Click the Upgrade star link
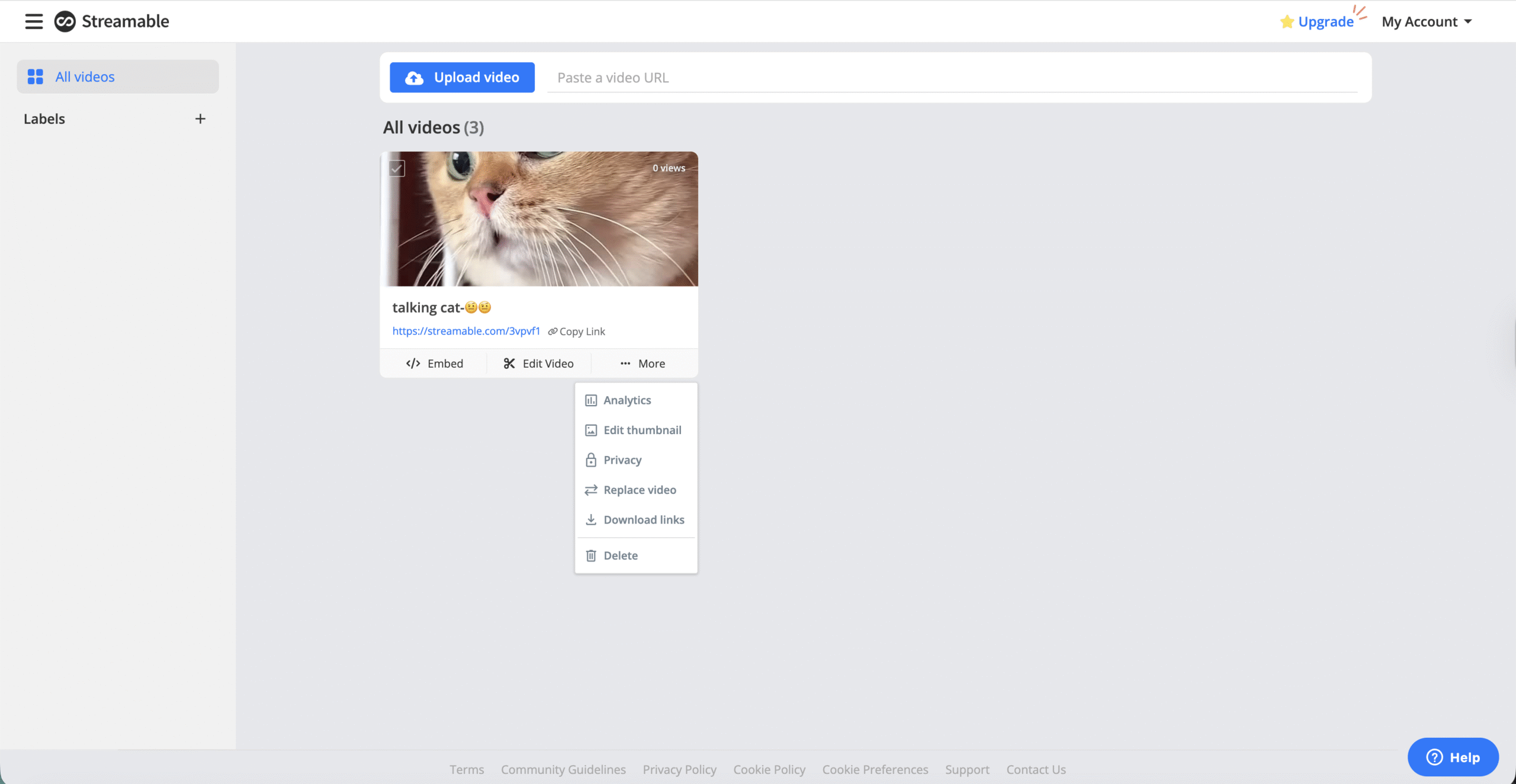Screen dimensions: 1516x784 click(x=1318, y=22)
